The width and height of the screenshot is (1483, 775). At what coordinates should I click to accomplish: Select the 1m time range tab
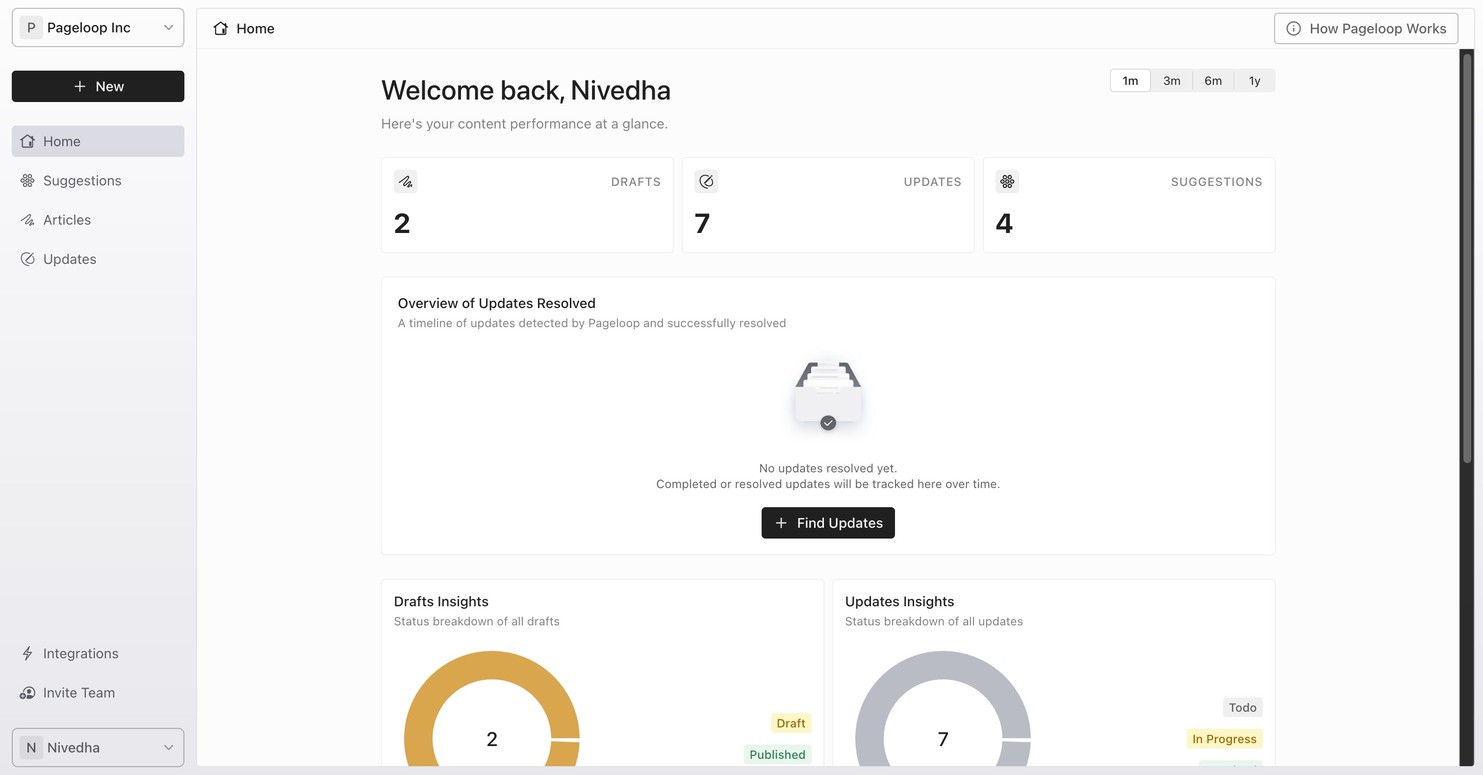[1130, 81]
